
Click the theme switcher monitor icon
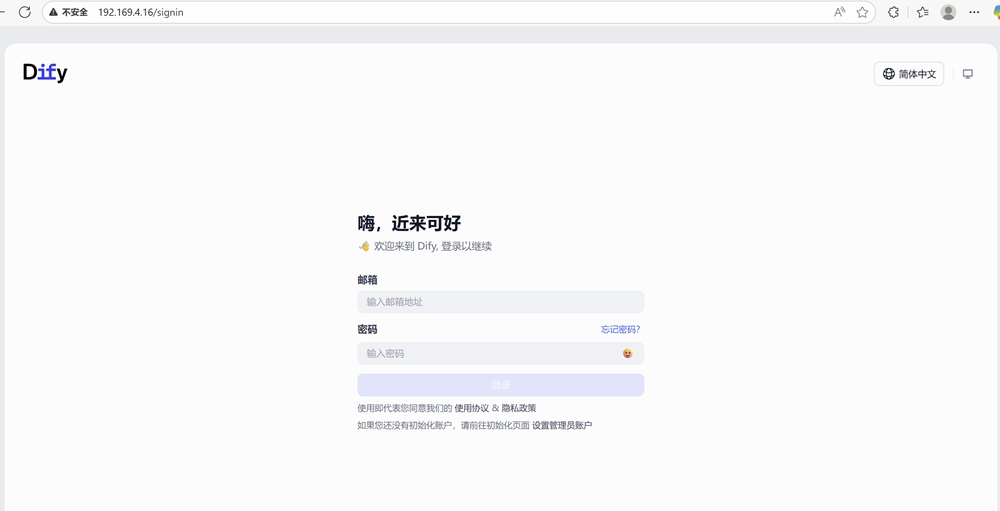pyautogui.click(x=967, y=74)
